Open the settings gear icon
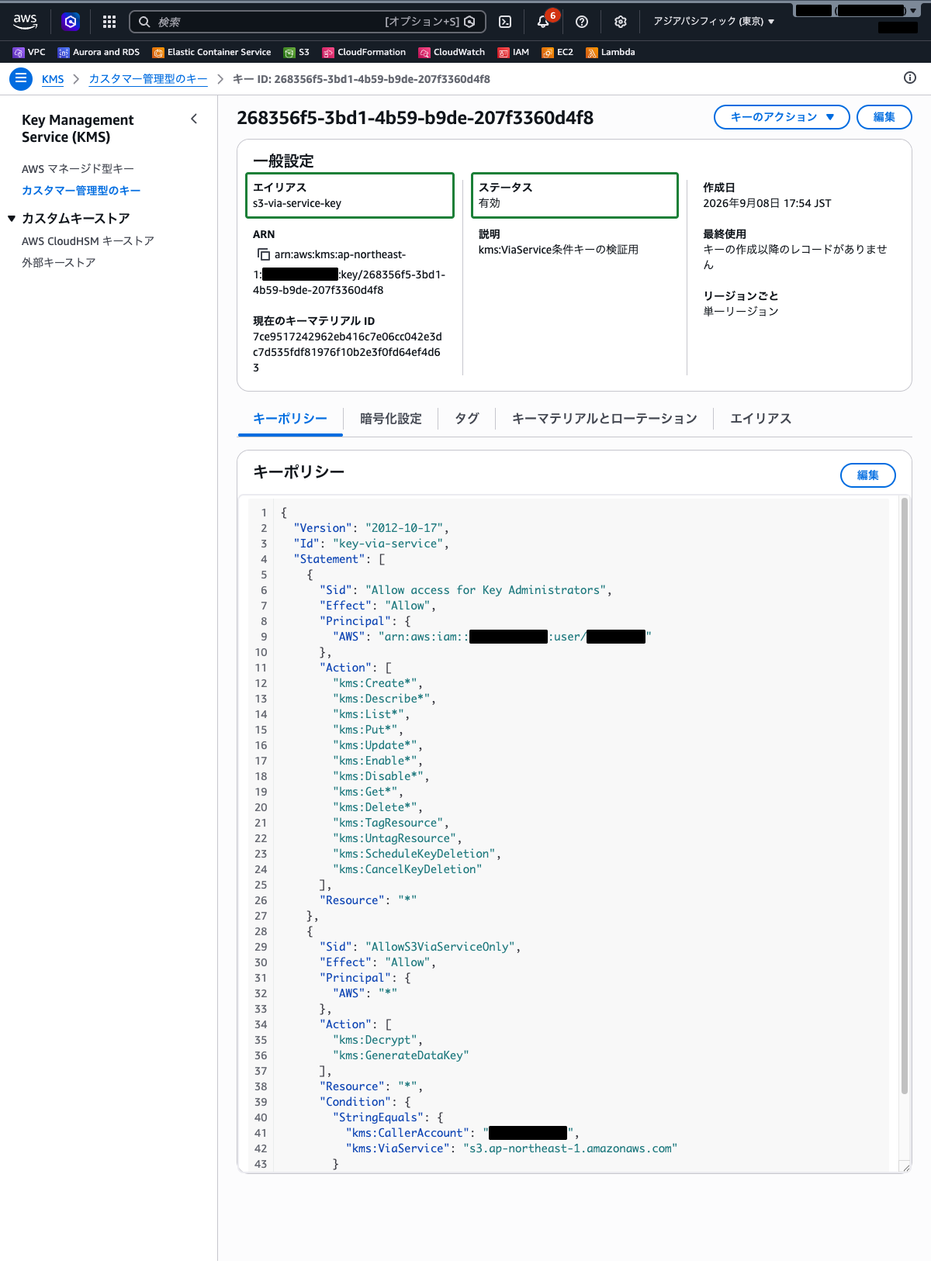The width and height of the screenshot is (931, 1288). coord(621,22)
